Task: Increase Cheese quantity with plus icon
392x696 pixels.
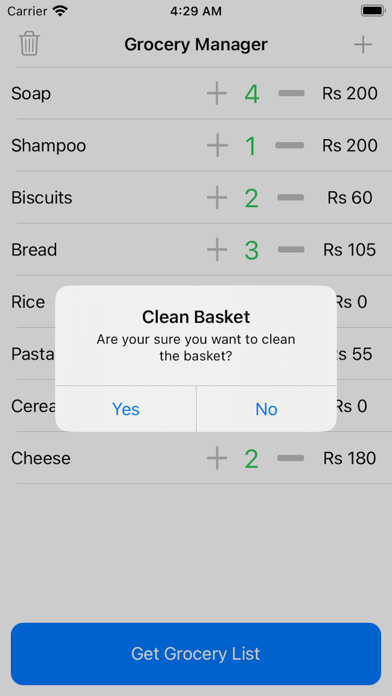Action: [x=217, y=458]
